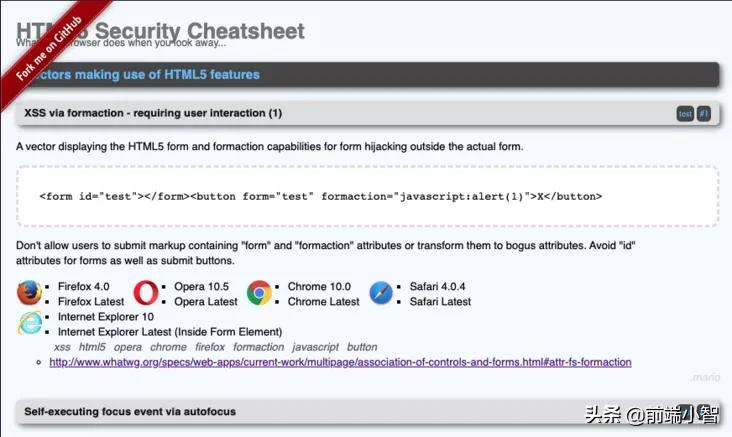Click the #1 anchor badge
This screenshot has height=437, width=732.
704,113
